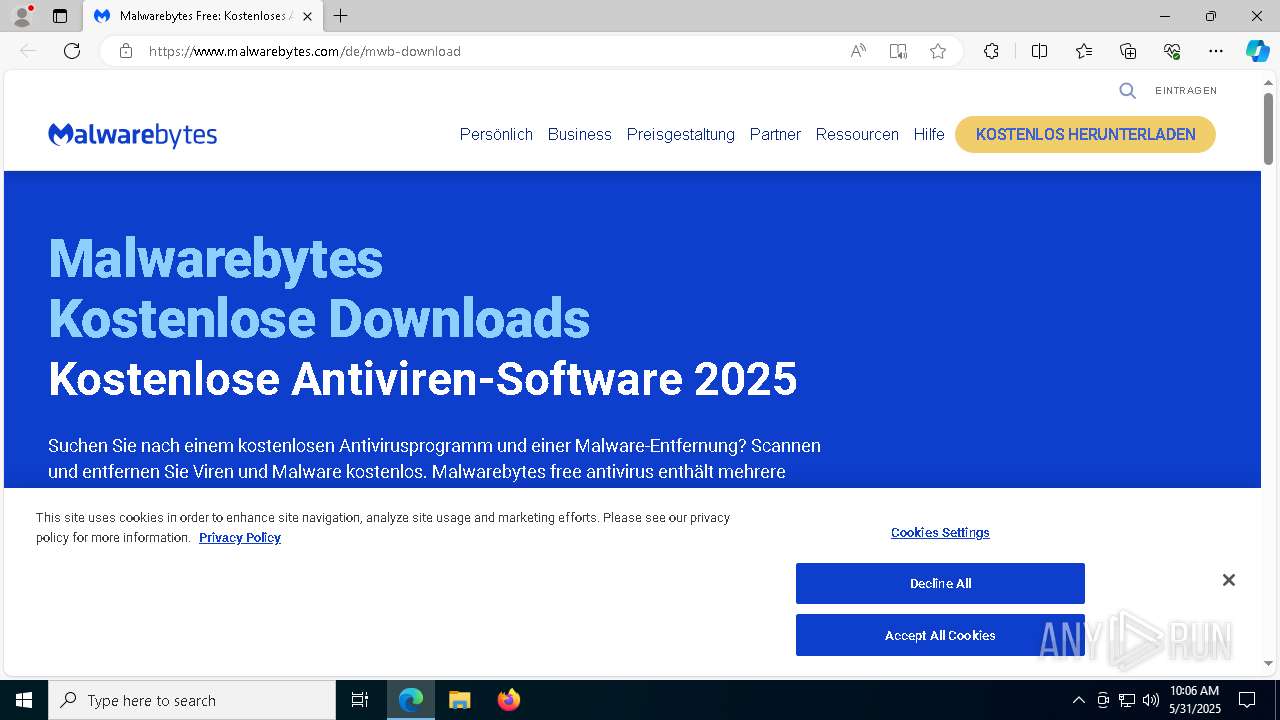Open the Ressourcen menu

click(x=857, y=134)
